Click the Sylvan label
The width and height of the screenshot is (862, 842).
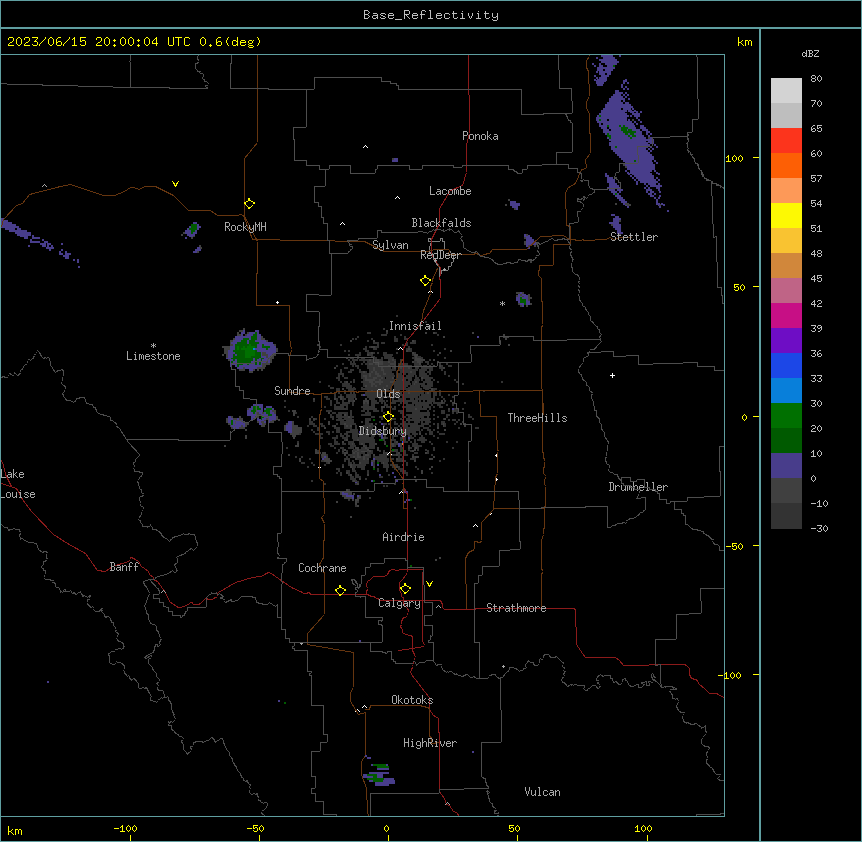(x=390, y=245)
